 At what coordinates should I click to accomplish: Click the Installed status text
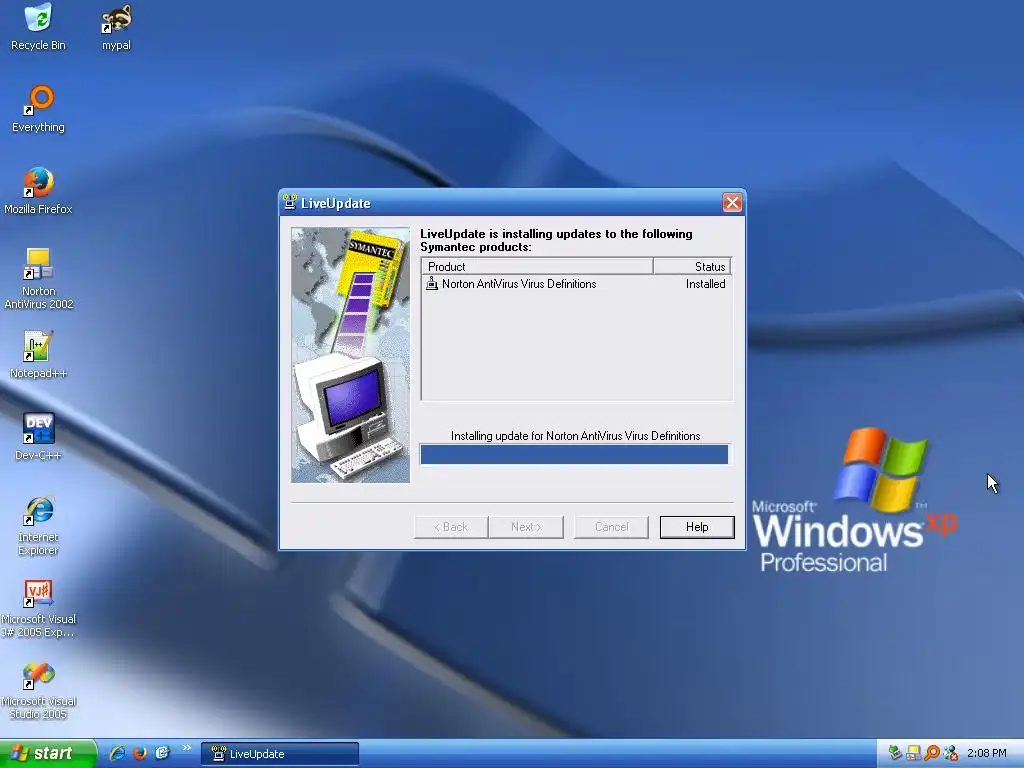[705, 284]
